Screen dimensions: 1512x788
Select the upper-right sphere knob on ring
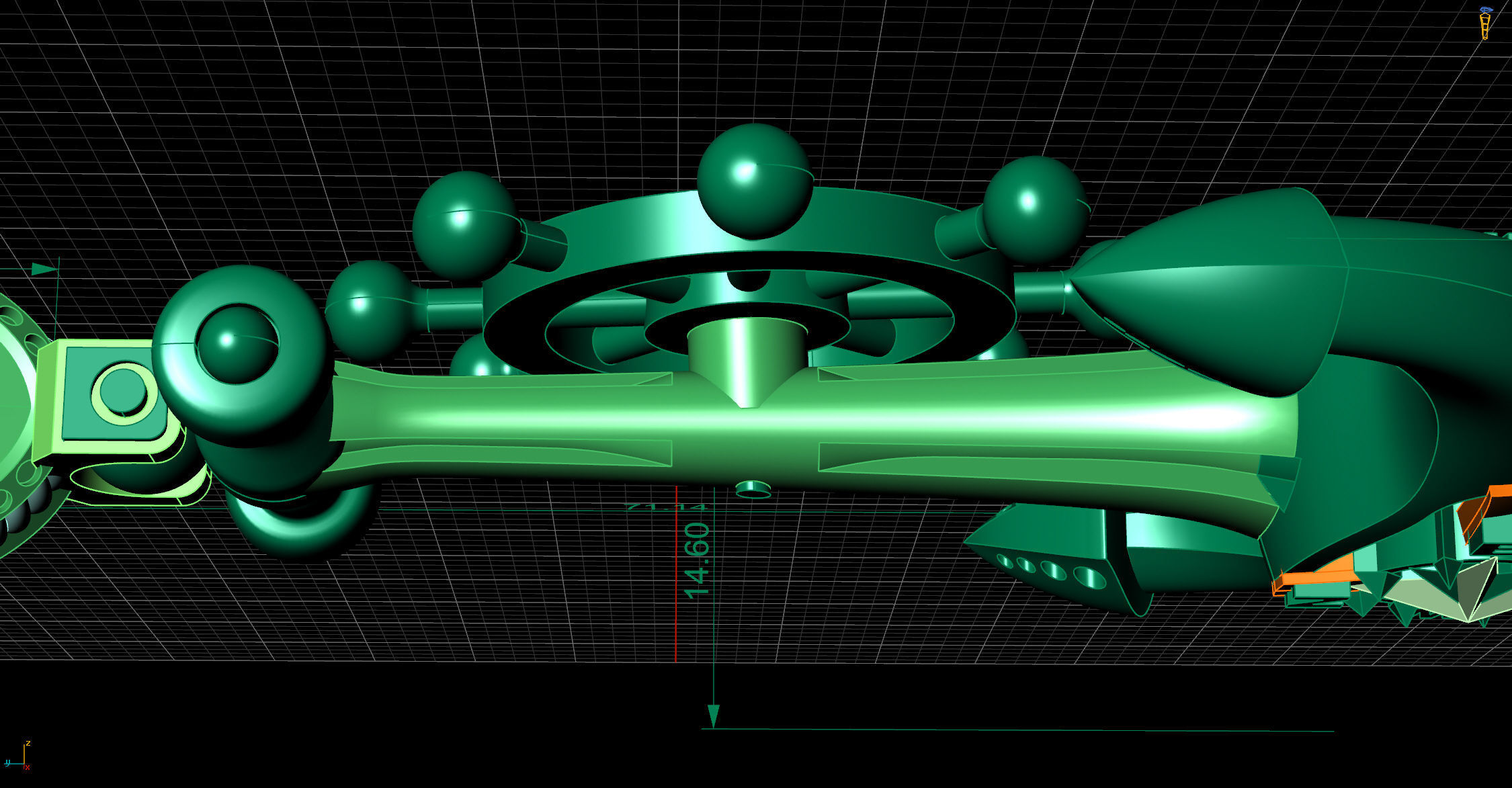click(1035, 208)
